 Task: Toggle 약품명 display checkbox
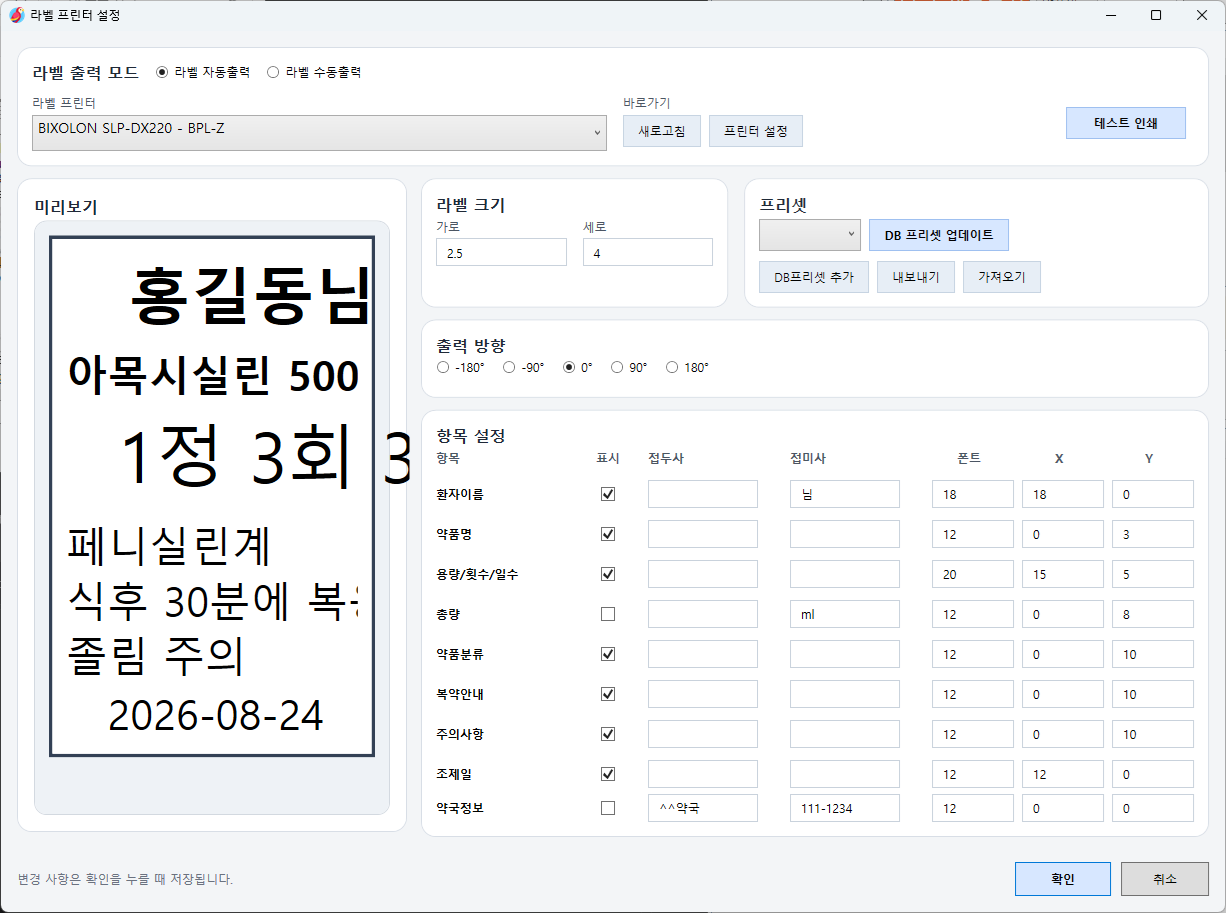pyautogui.click(x=608, y=534)
